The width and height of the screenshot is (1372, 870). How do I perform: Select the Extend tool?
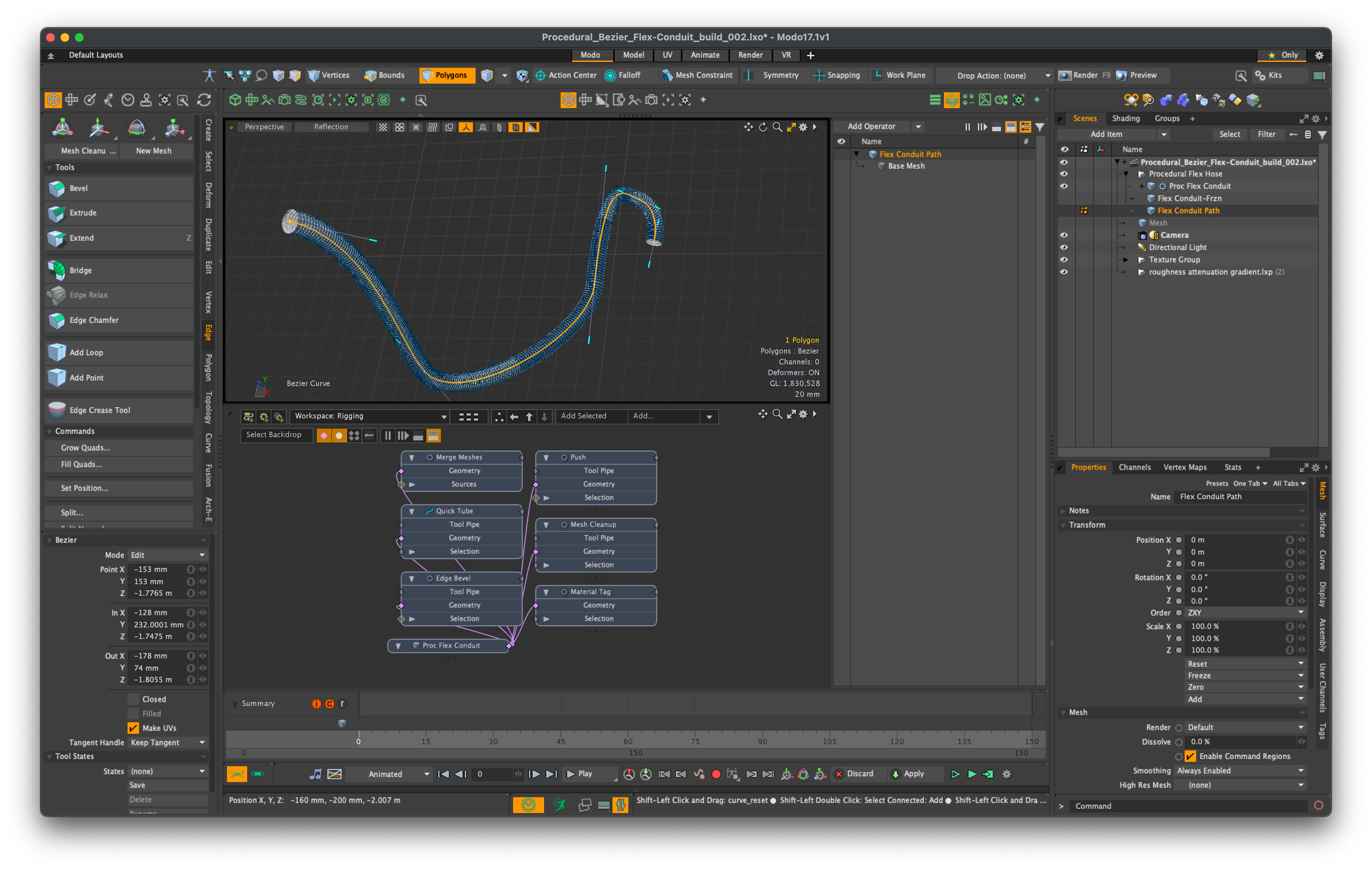pyautogui.click(x=119, y=238)
